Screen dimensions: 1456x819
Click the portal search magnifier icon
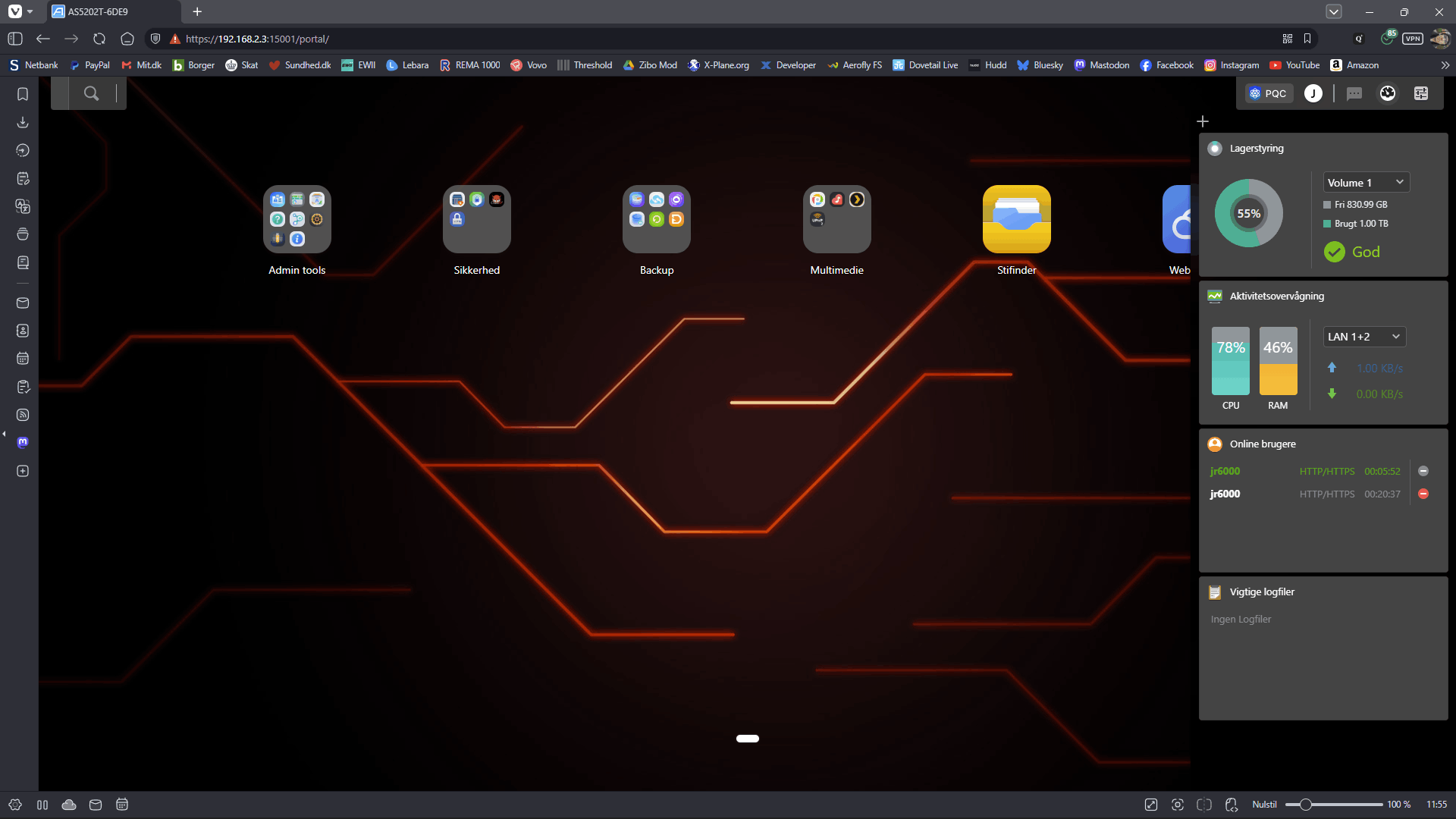coord(91,93)
